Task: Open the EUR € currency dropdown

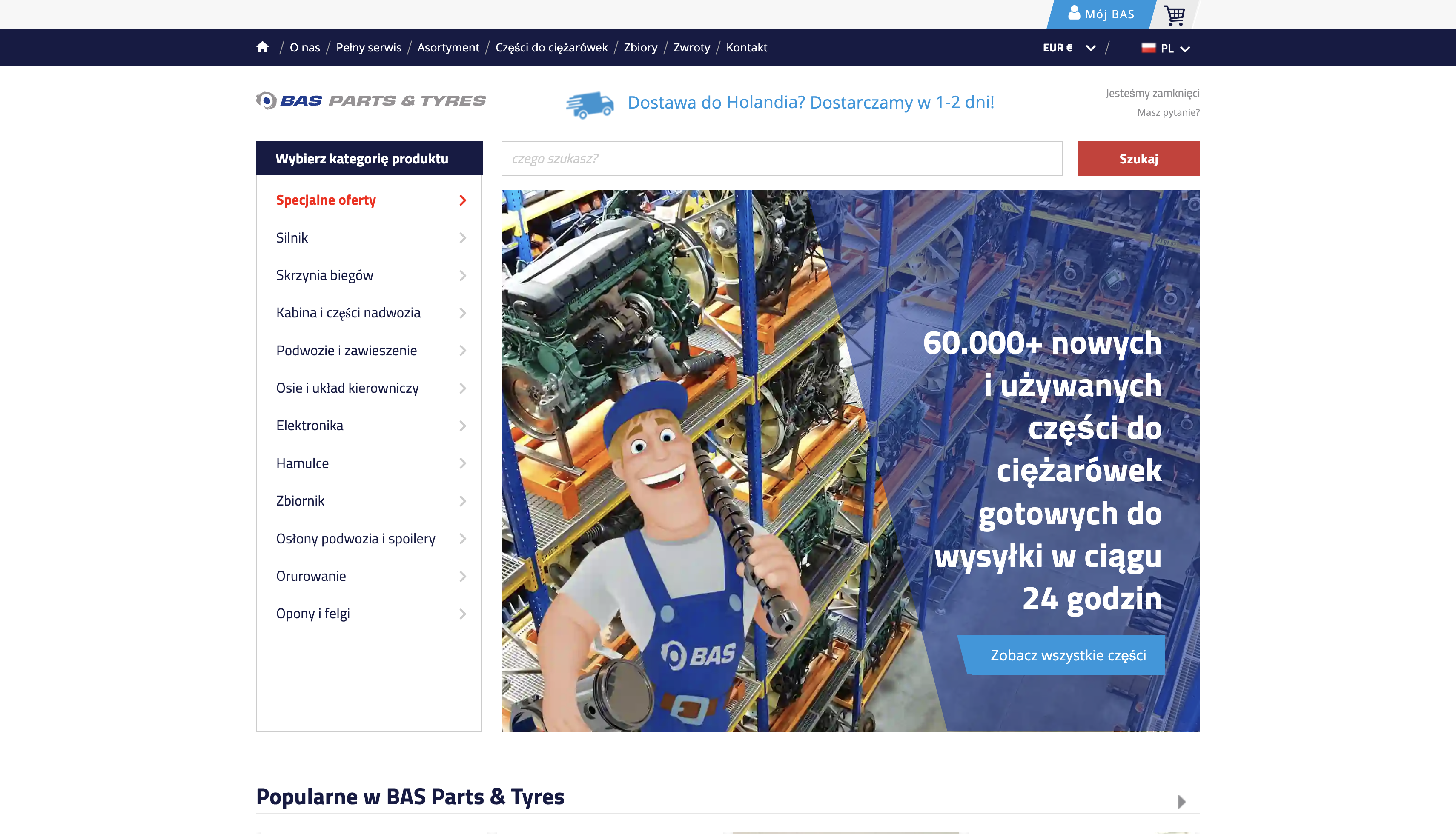Action: coord(1069,48)
